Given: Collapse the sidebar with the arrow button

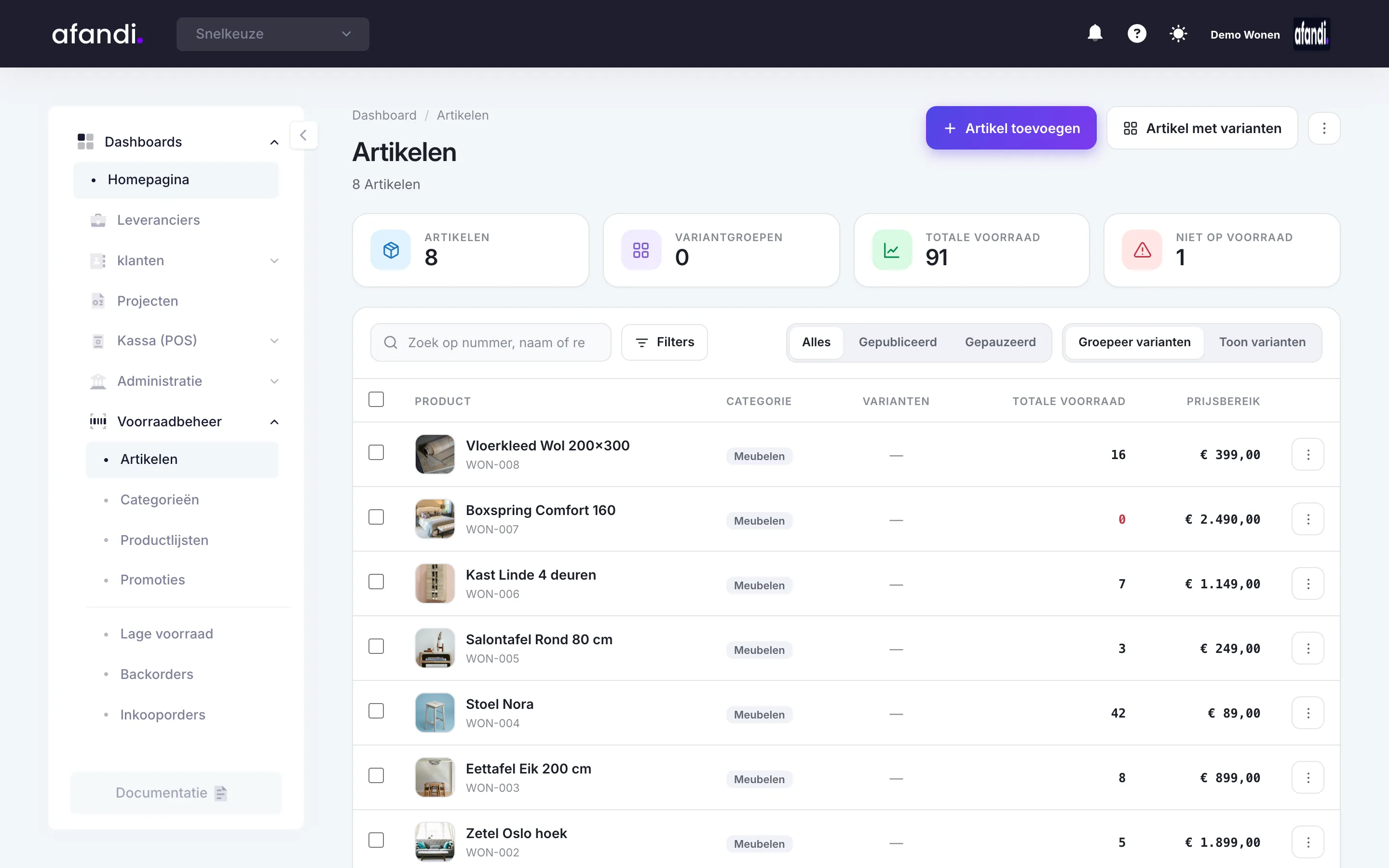Looking at the screenshot, I should (304, 136).
